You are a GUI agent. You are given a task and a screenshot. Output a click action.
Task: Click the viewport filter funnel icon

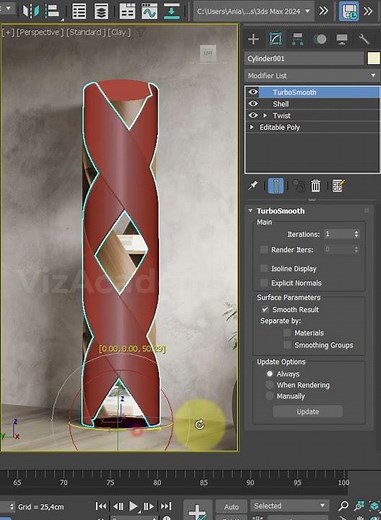[141, 33]
